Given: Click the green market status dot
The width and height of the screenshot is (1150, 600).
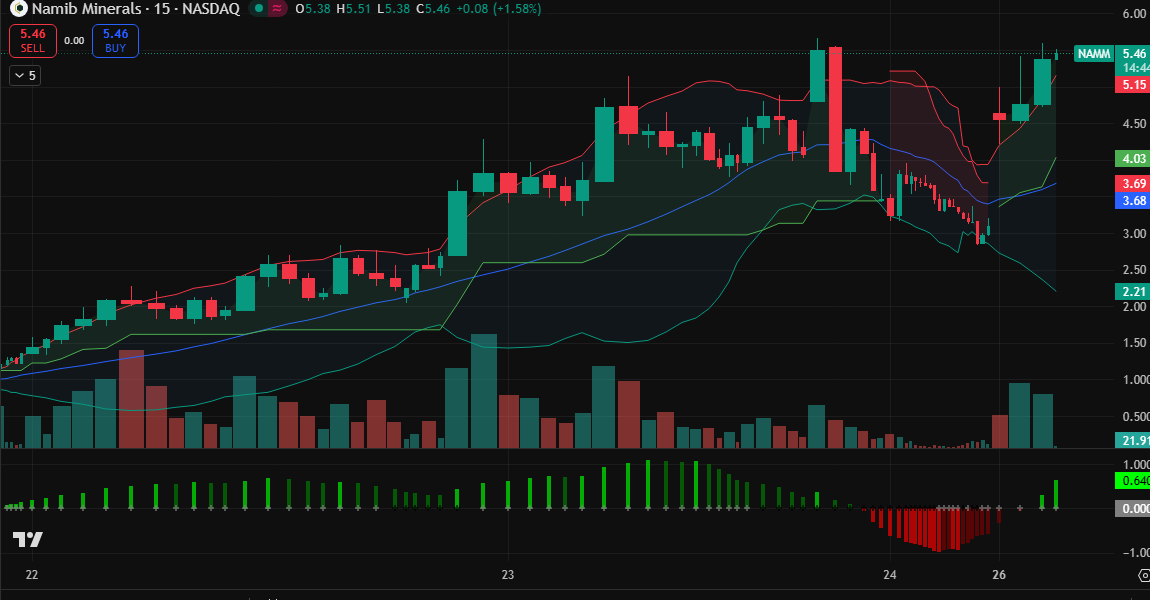Looking at the screenshot, I should pos(258,9).
